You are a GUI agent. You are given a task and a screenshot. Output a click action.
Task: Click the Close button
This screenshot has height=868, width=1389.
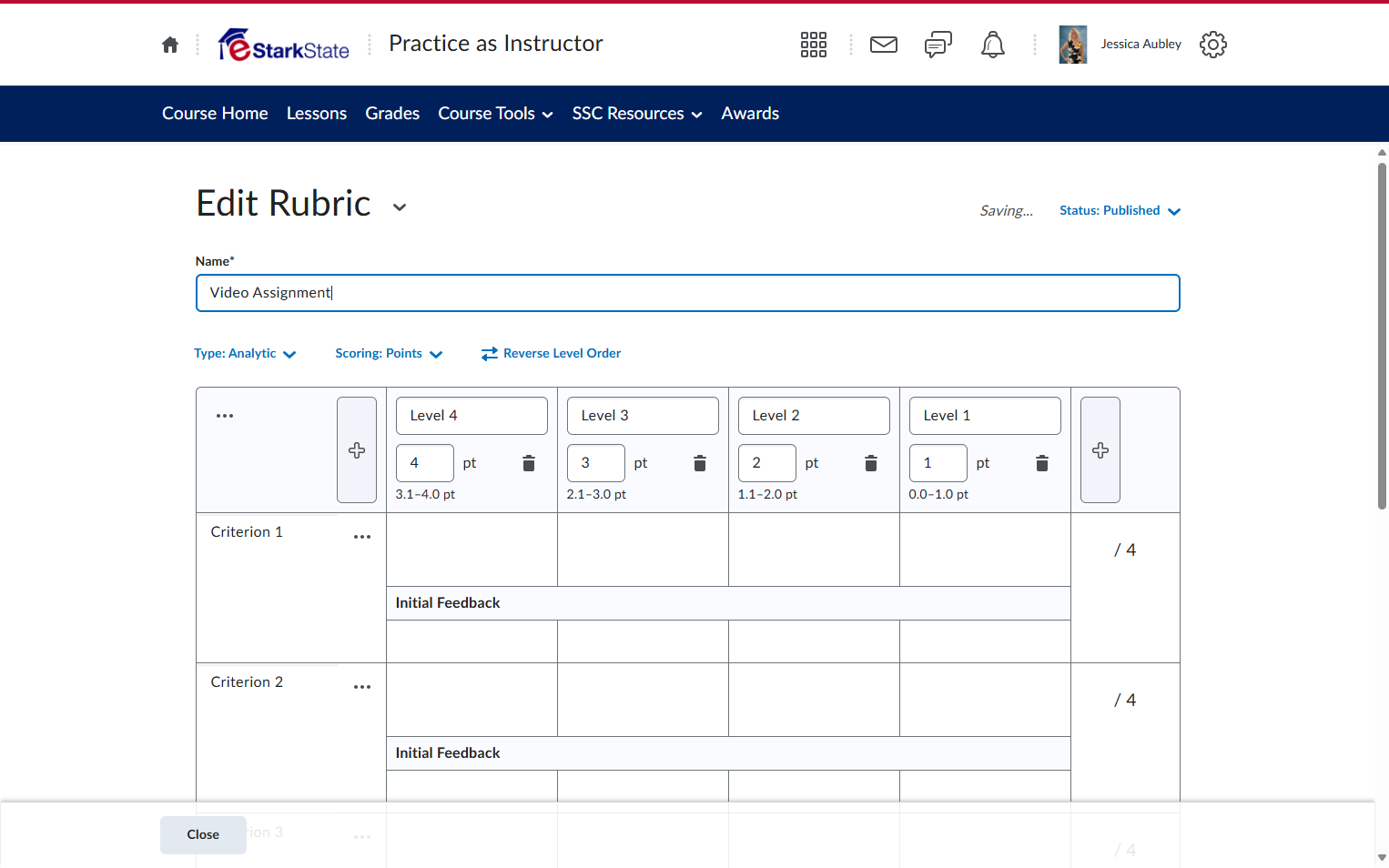click(x=203, y=835)
